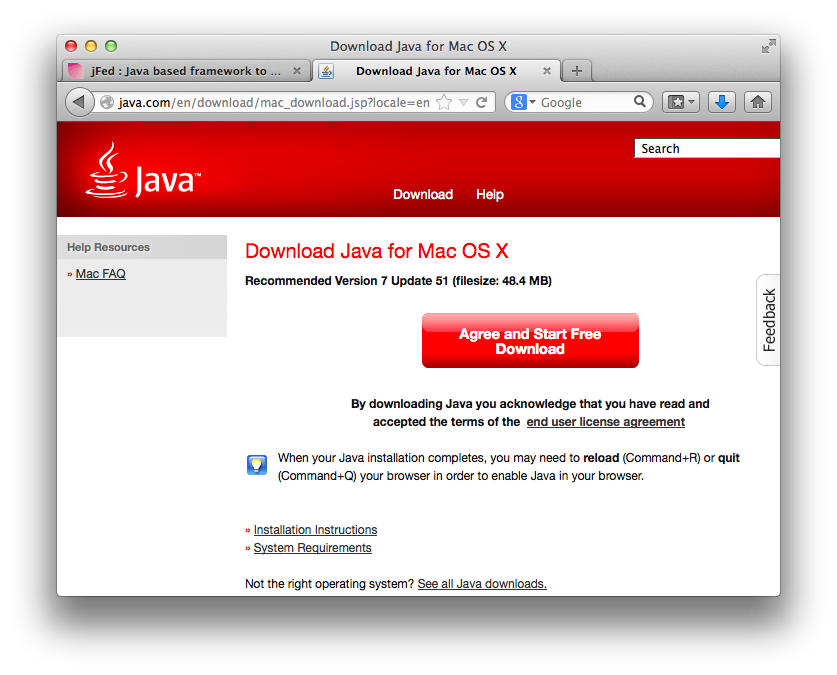Screen dimensions: 837x675
Task: Bookmark this page with the star icon
Action: (444, 102)
